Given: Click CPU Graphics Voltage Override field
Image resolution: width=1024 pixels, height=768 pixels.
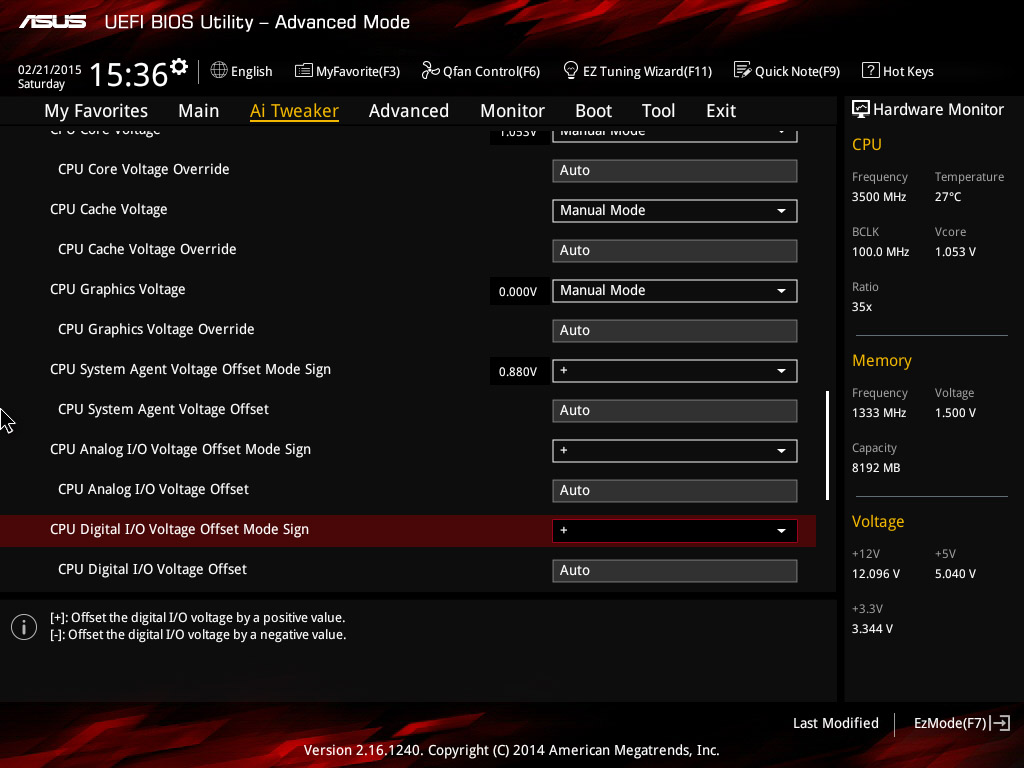Looking at the screenshot, I should 675,330.
